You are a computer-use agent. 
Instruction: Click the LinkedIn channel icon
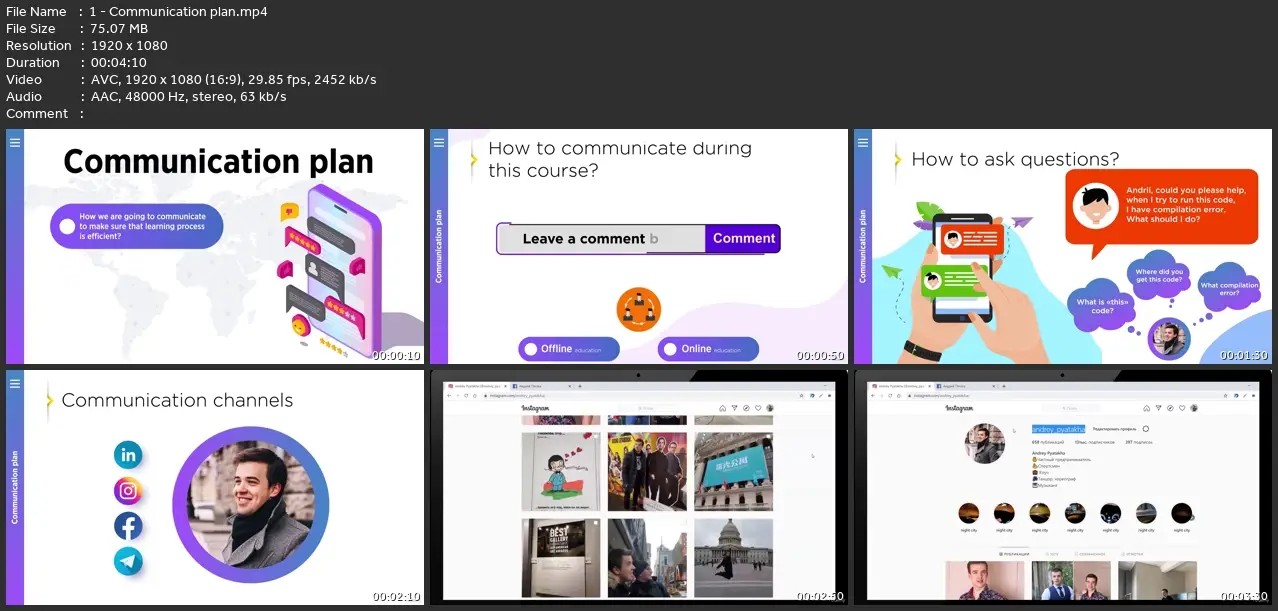tap(128, 455)
